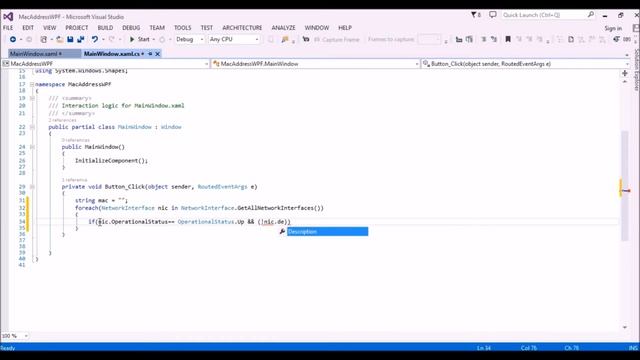Image resolution: width=640 pixels, height=360 pixels.
Task: Open the ARCHITECTURE menu
Action: [242, 28]
